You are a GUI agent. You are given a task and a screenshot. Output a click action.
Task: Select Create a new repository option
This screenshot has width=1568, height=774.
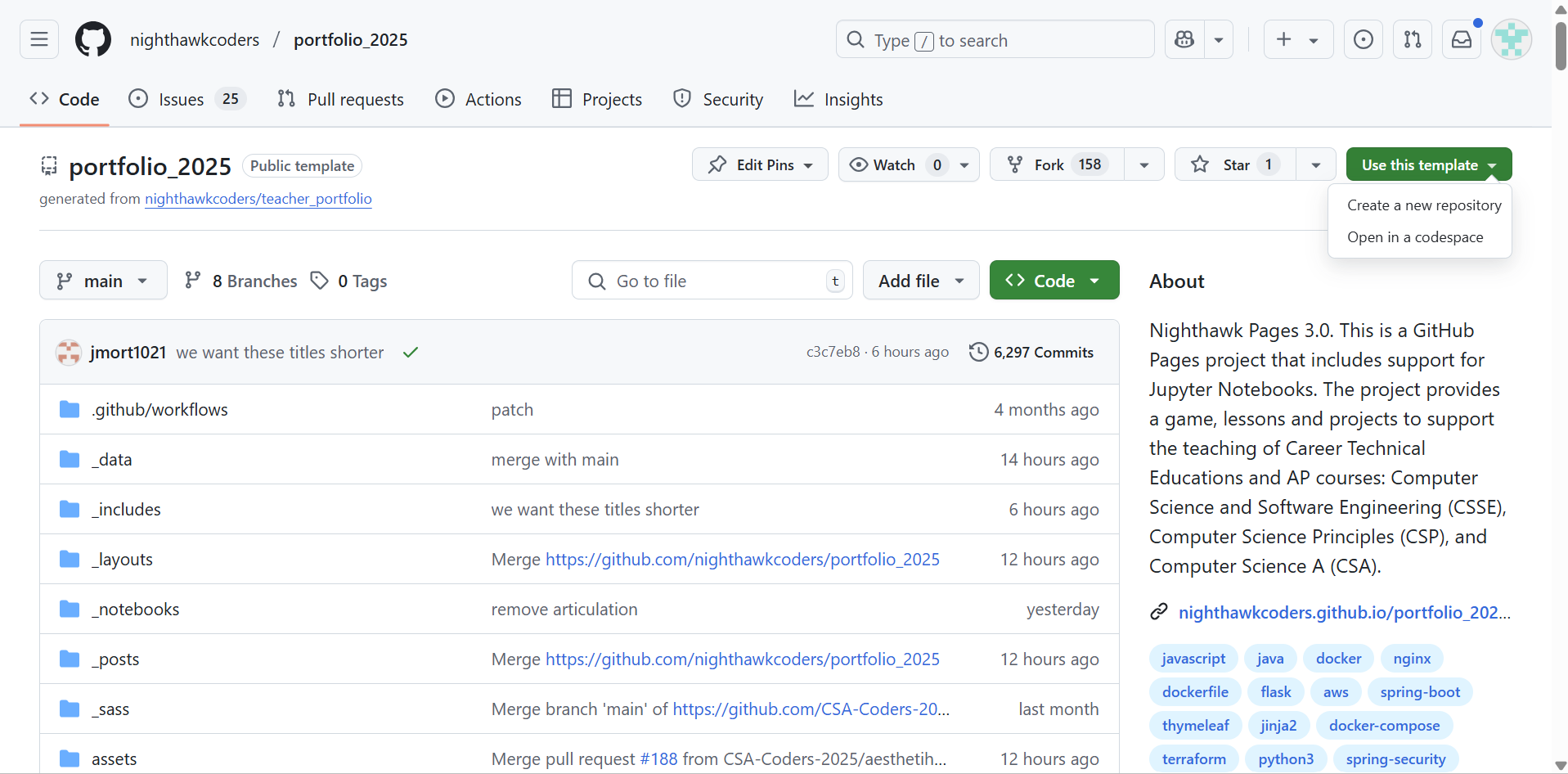point(1424,205)
